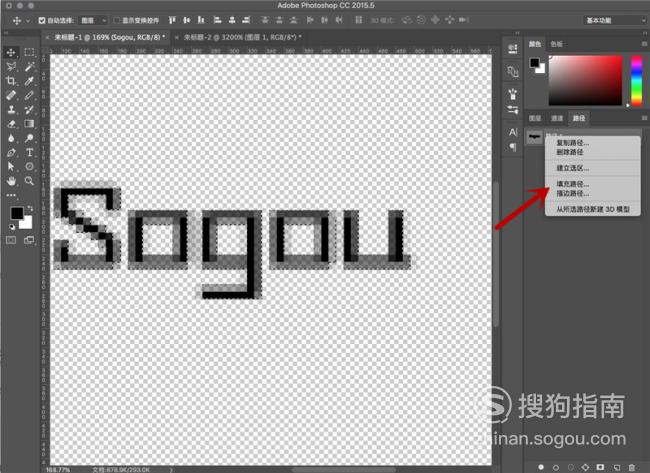Choose New 3D Extrusion from Selected Path
The image size is (650, 473).
(593, 209)
